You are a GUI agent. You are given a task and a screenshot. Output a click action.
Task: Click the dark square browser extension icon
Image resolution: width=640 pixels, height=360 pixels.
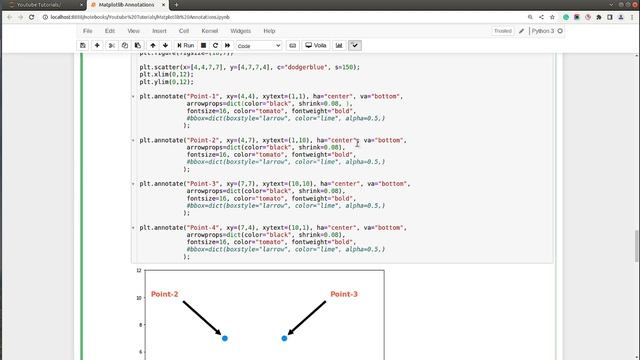click(577, 17)
